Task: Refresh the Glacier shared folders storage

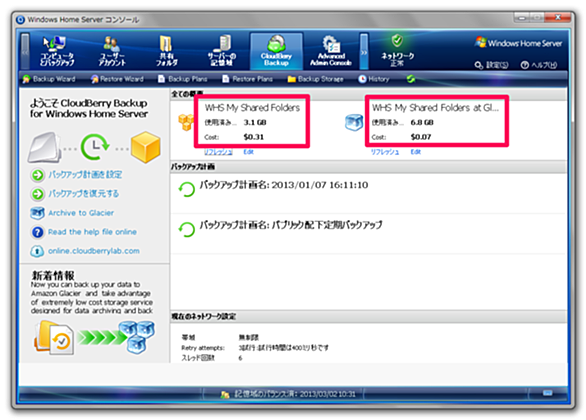Action: coord(385,152)
